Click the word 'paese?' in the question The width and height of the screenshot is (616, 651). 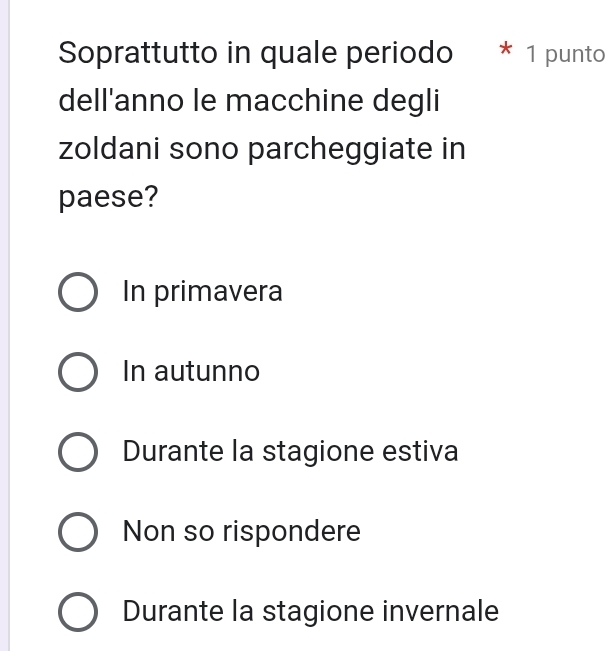[108, 197]
